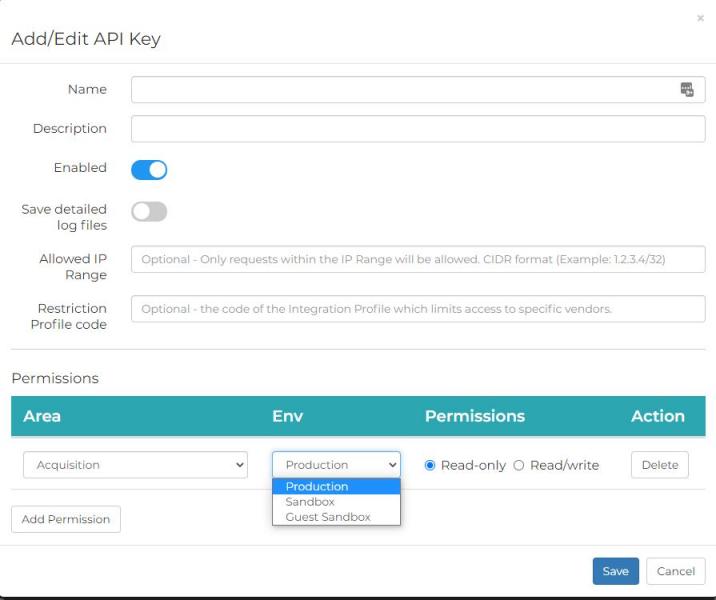Viewport: 716px width, 600px height.
Task: Close the Add/Edit API Key dialog
Action: (x=700, y=18)
